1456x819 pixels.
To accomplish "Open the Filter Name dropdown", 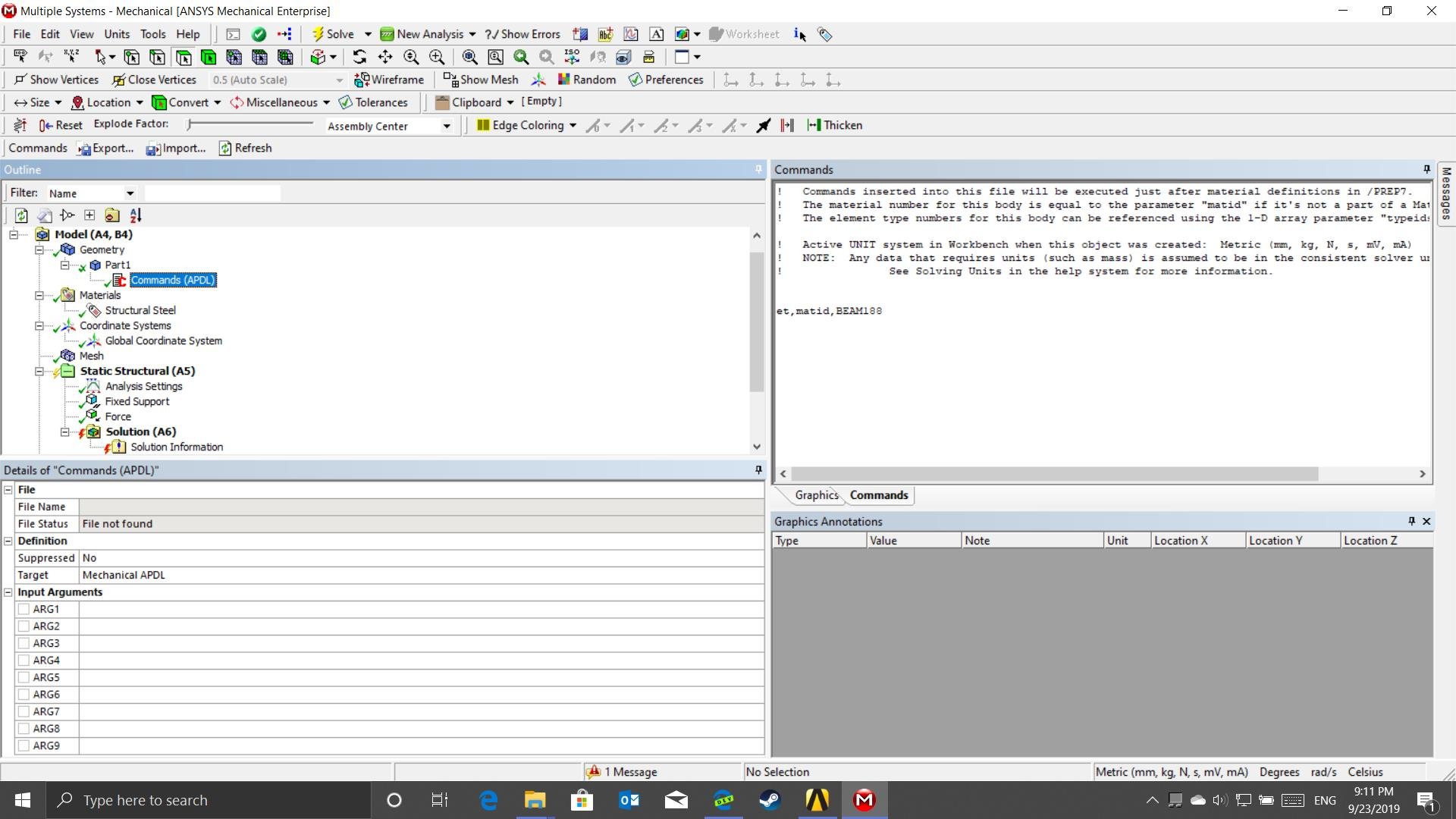I will tap(130, 193).
